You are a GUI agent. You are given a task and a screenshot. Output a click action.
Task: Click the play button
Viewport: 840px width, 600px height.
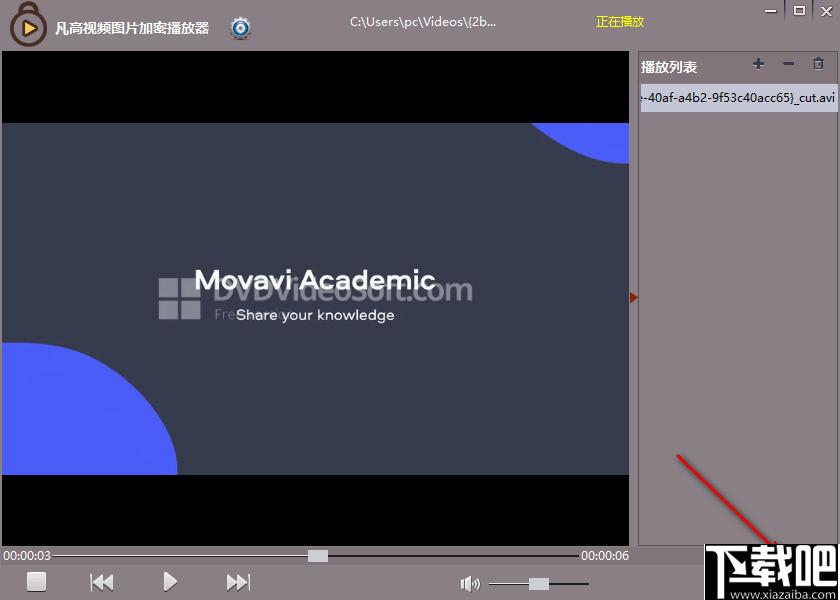(170, 581)
